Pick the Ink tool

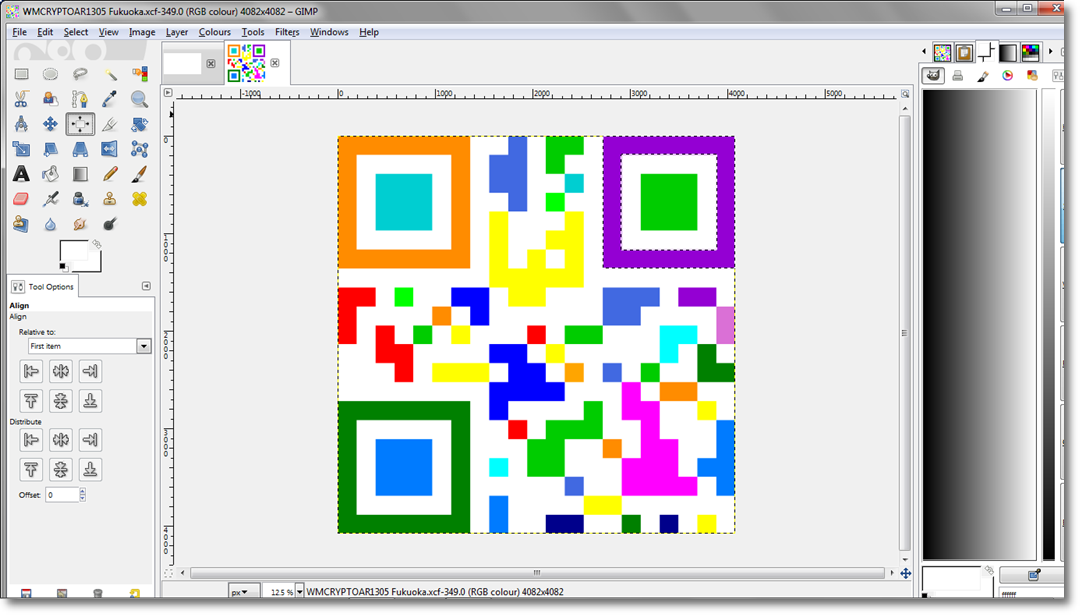[x=80, y=199]
